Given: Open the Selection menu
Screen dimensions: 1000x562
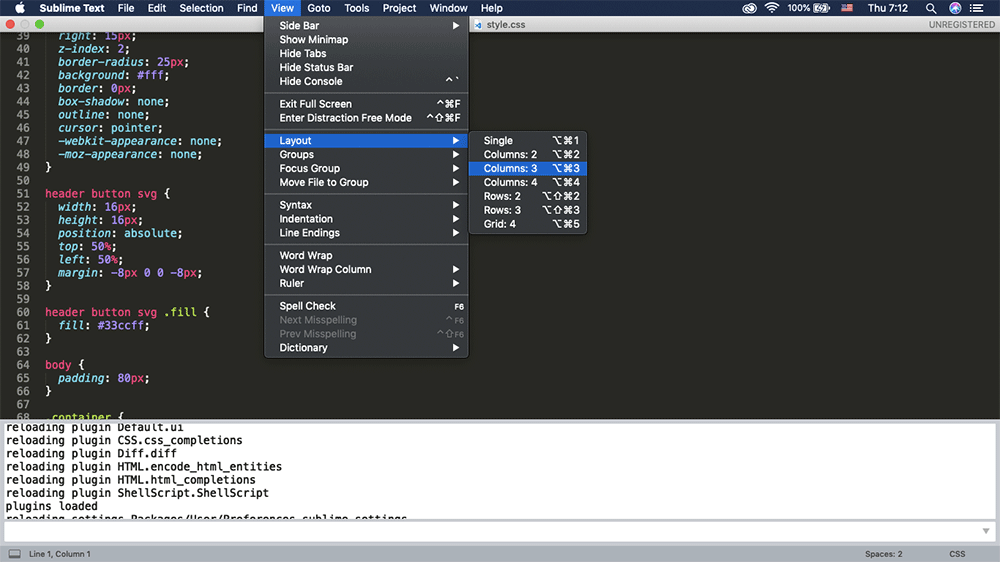Looking at the screenshot, I should click(201, 8).
